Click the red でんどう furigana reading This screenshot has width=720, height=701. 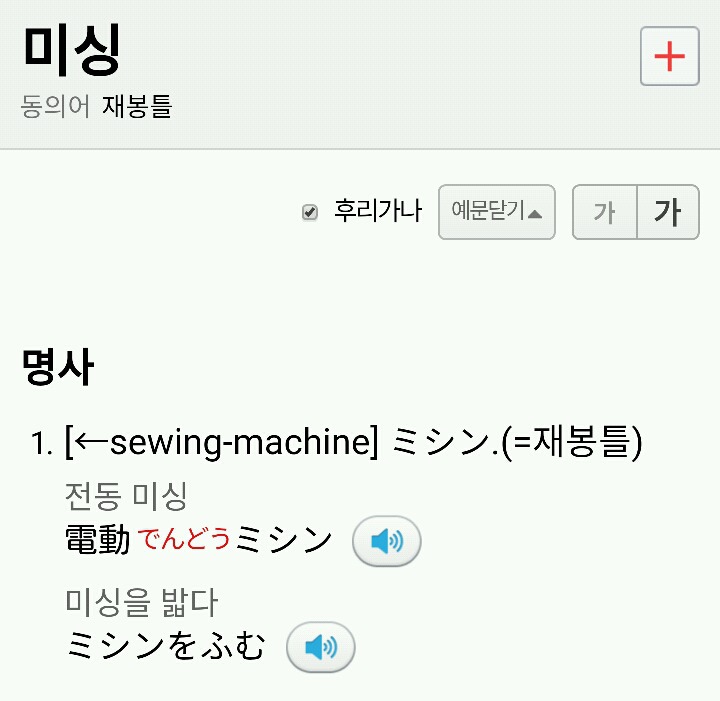click(184, 539)
